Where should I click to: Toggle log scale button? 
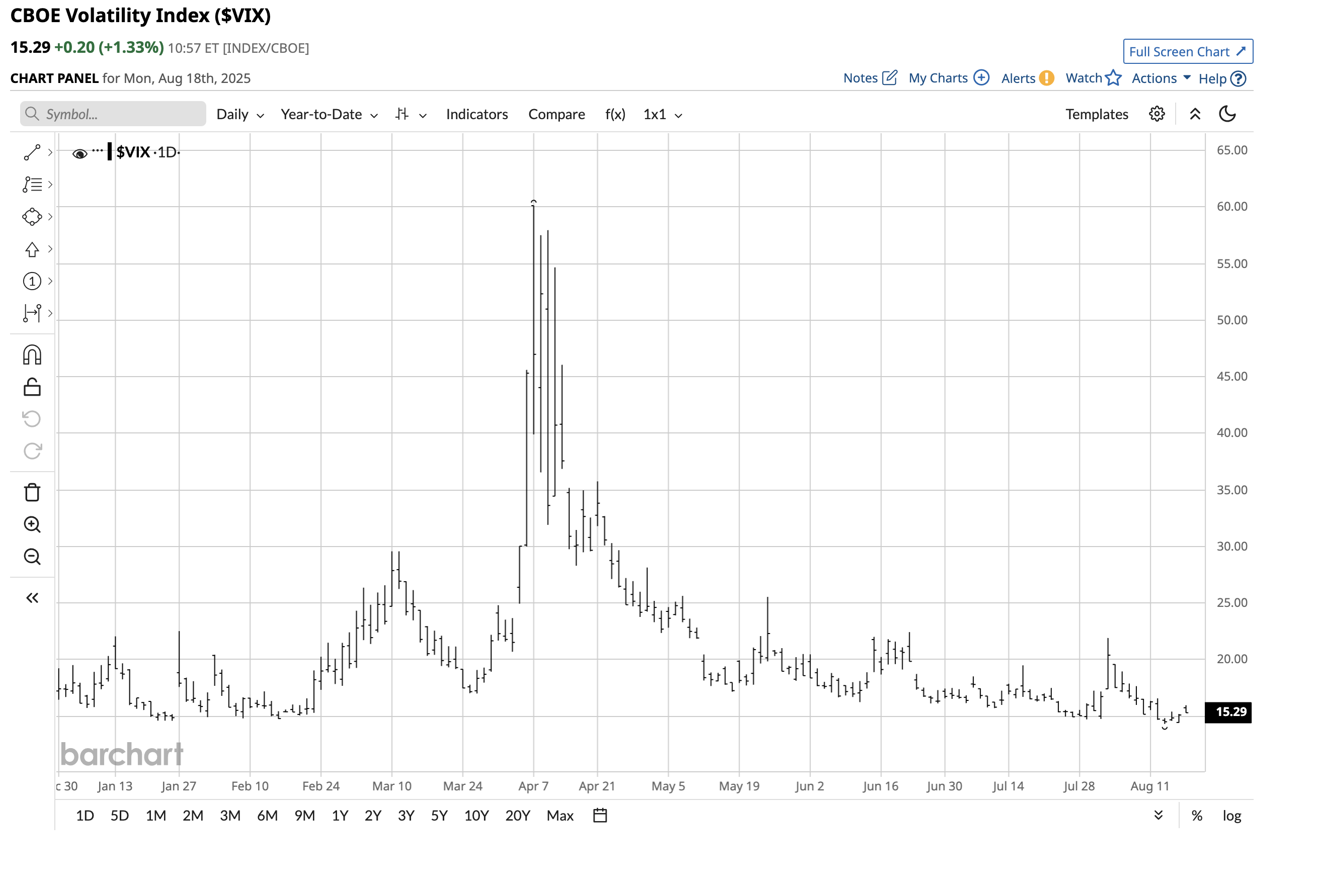(1232, 816)
